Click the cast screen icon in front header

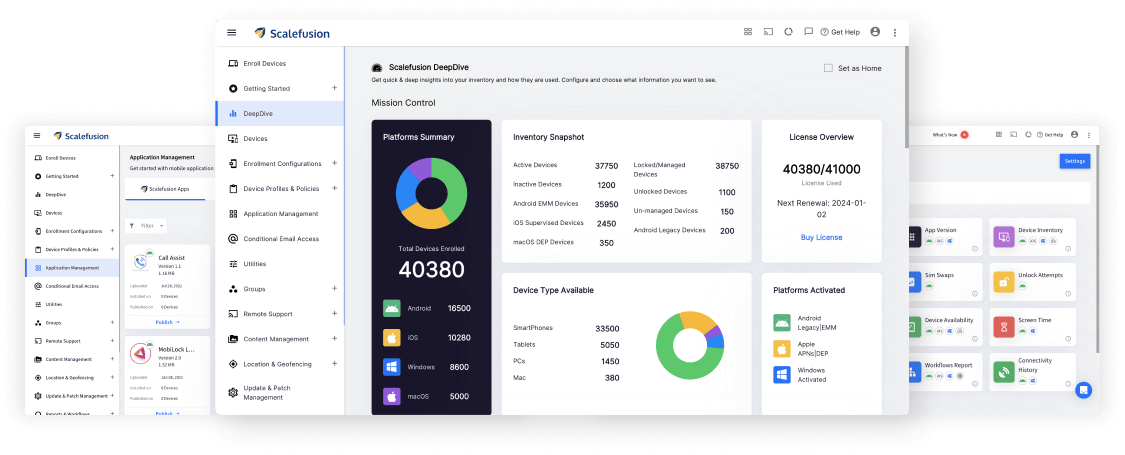click(768, 32)
